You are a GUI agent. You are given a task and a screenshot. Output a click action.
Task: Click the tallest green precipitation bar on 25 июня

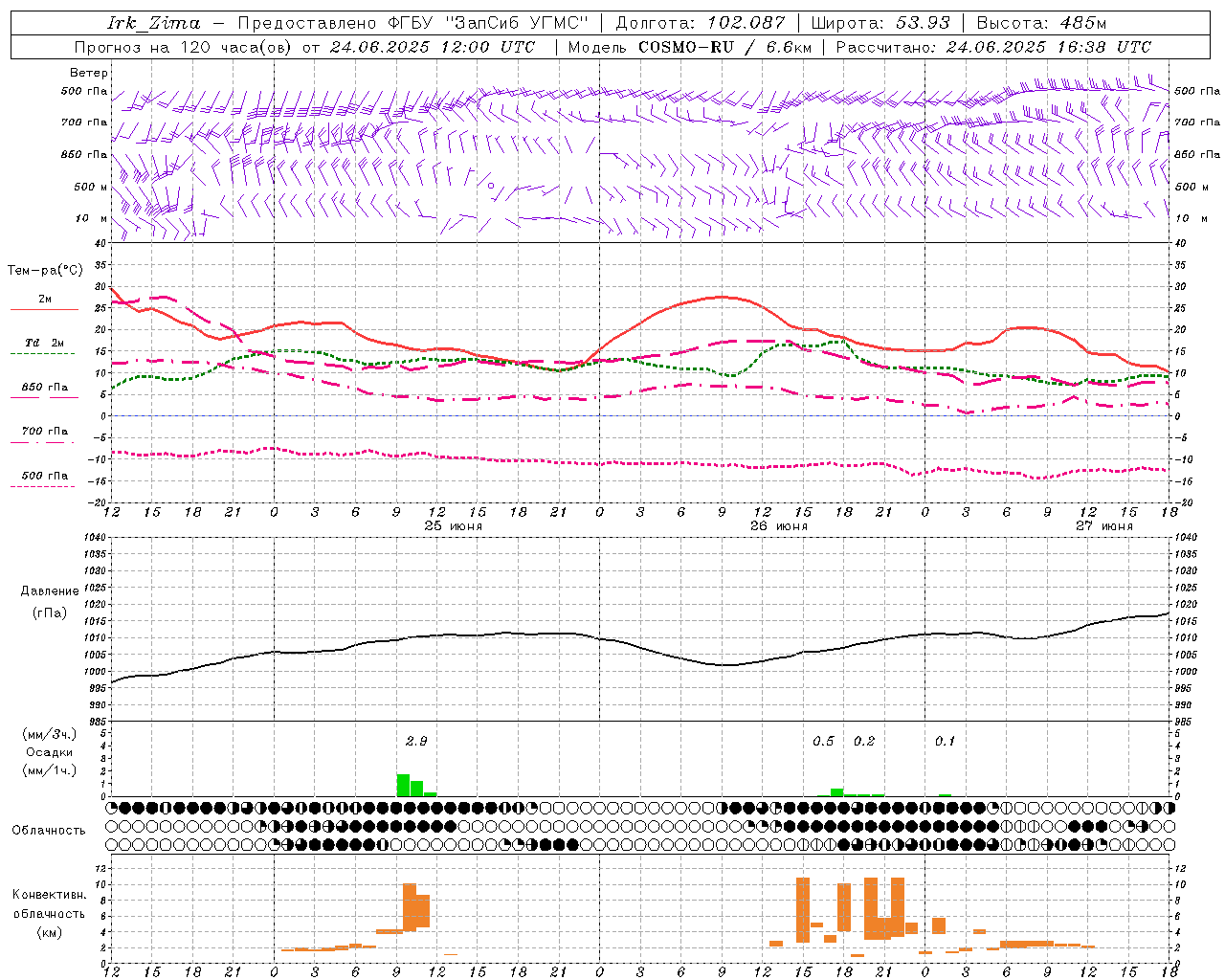tap(403, 785)
